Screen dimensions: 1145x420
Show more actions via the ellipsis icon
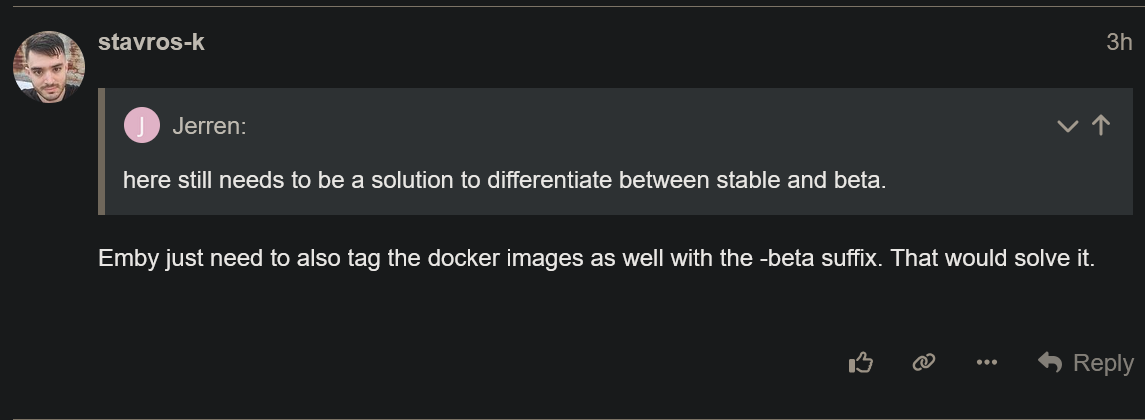(x=986, y=363)
